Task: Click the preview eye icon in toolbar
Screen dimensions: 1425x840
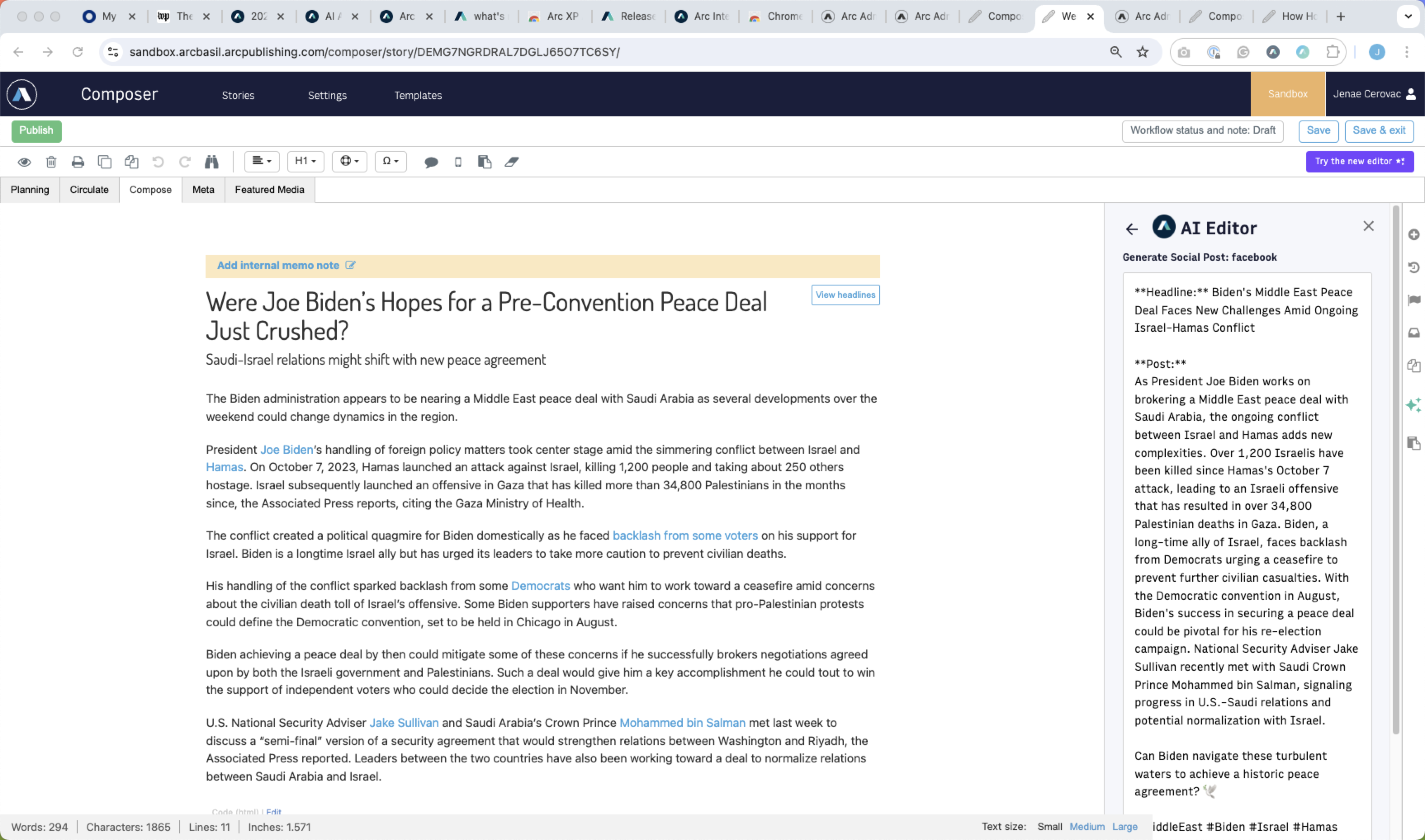Action: [x=24, y=162]
